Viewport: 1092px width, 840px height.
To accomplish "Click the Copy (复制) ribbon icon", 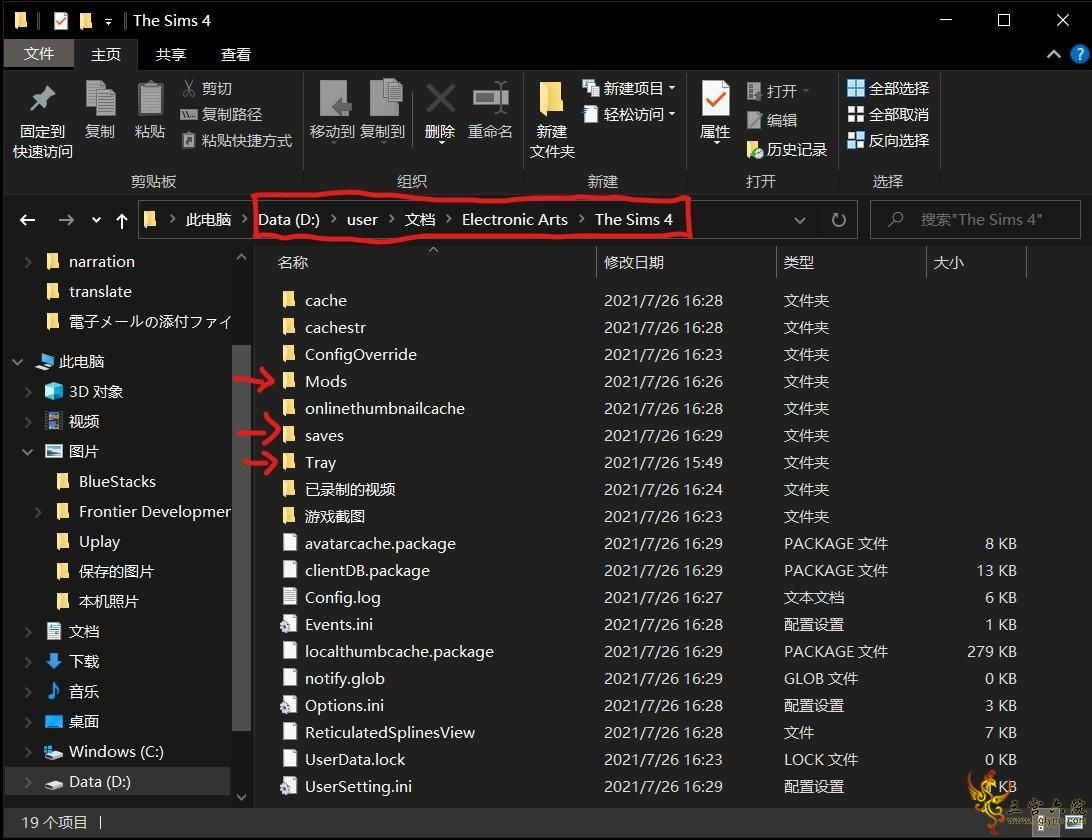I will [100, 98].
